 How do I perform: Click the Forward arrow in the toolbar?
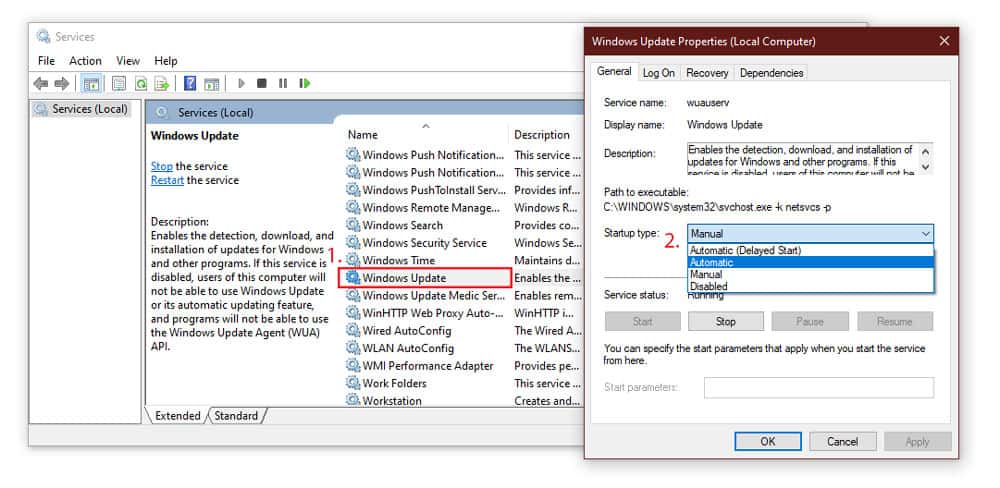(x=62, y=84)
